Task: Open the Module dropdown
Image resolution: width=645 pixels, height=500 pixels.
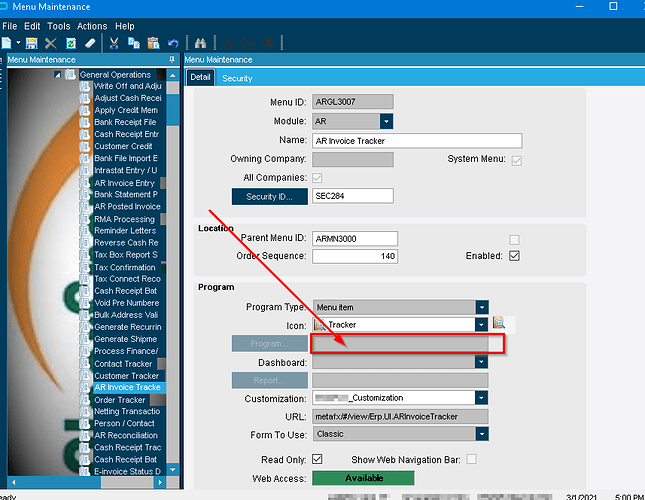Action: coord(386,121)
